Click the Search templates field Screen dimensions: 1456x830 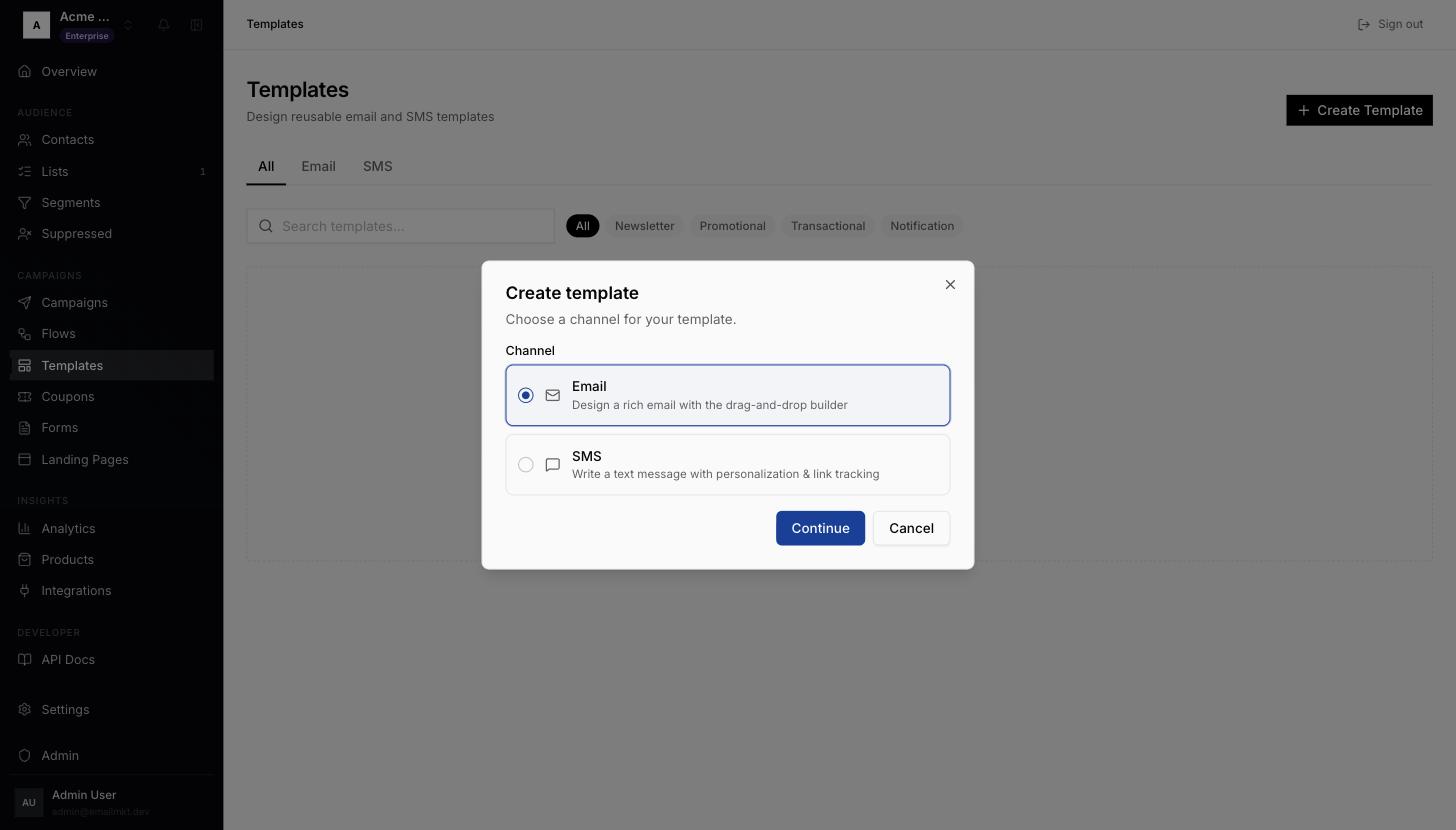(401, 226)
